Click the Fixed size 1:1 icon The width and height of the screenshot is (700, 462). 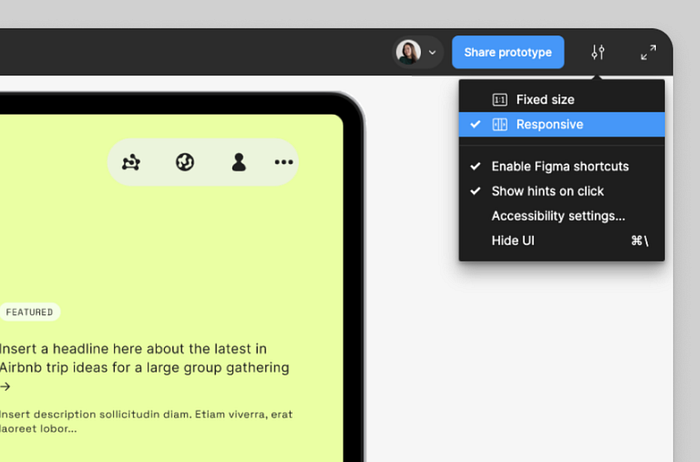[500, 100]
